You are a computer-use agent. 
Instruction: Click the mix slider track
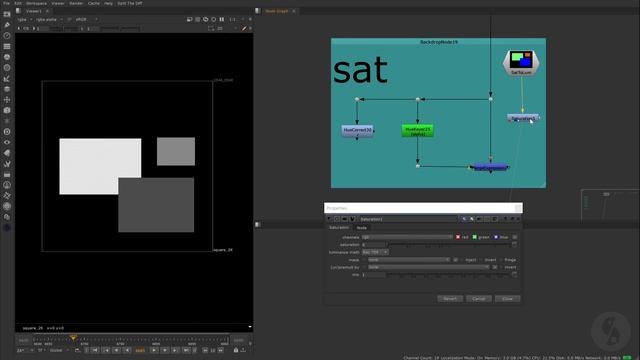[449, 275]
